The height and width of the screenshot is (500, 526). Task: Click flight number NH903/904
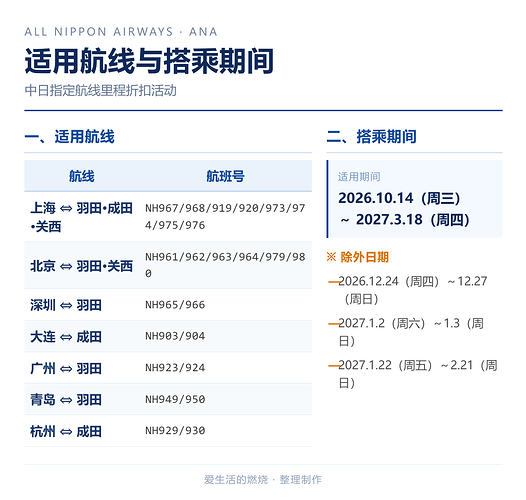(x=175, y=336)
